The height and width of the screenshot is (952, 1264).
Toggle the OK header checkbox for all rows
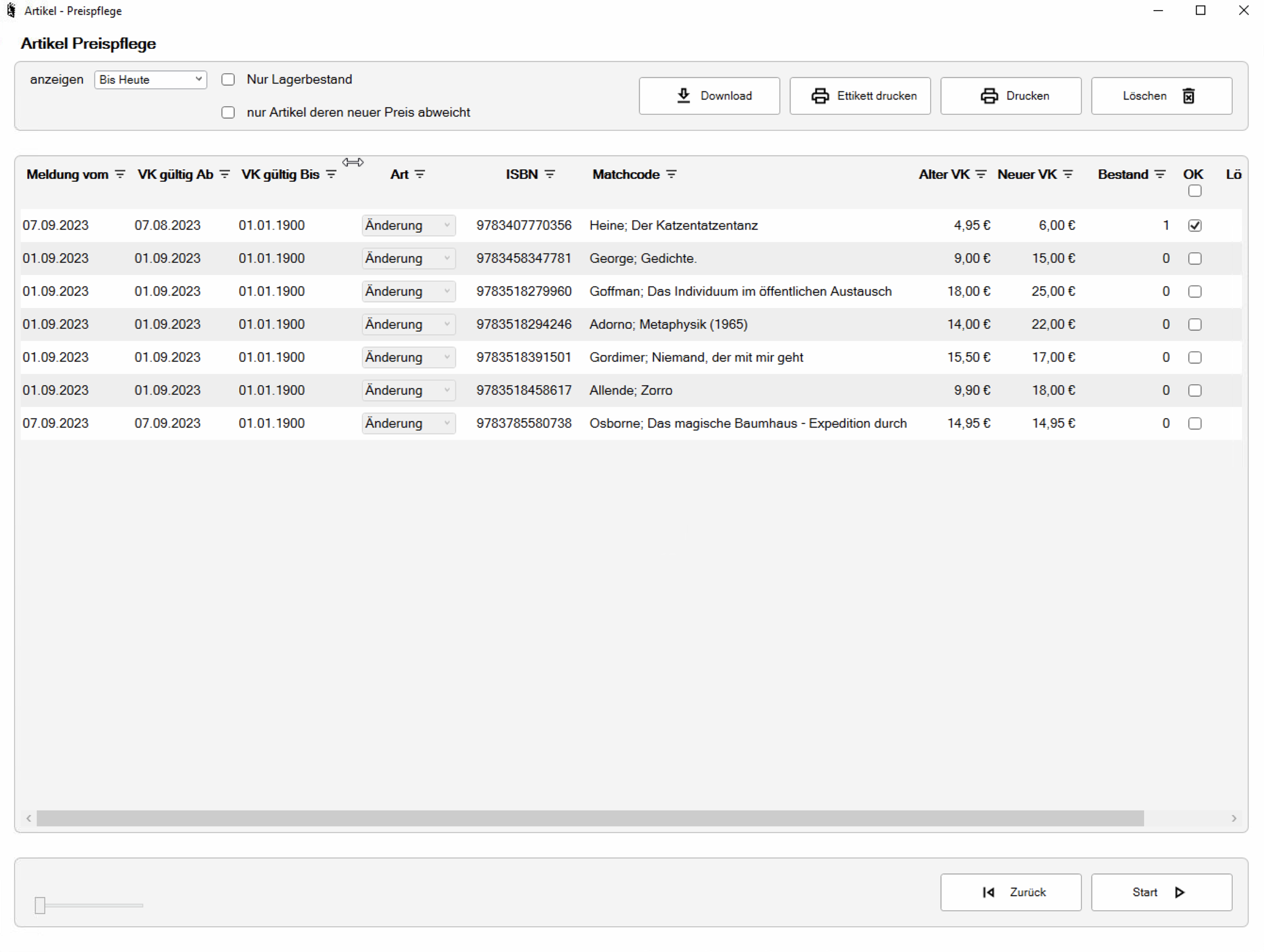pyautogui.click(x=1194, y=191)
